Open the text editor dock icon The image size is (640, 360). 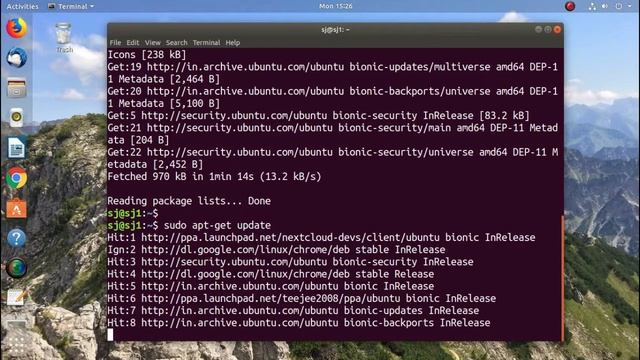(x=16, y=298)
